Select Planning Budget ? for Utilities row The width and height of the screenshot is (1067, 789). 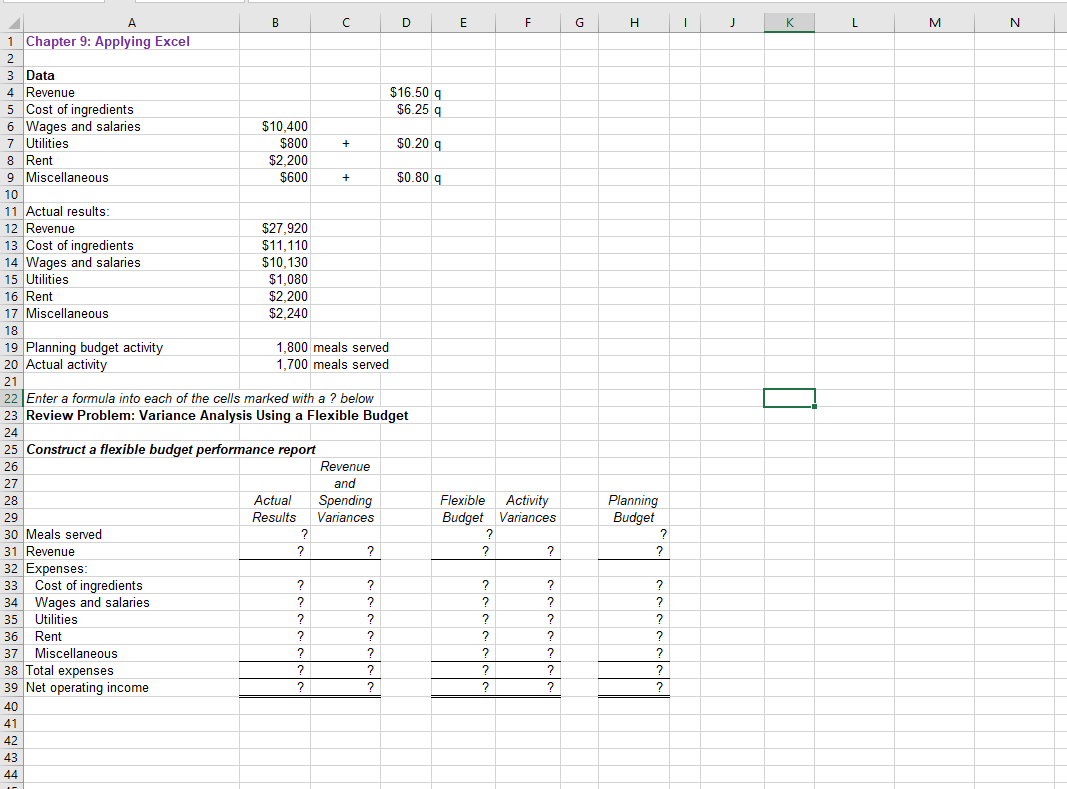point(634,620)
